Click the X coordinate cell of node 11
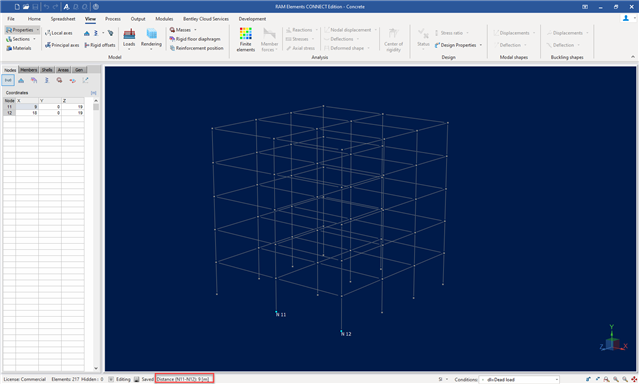The width and height of the screenshot is (639, 384). pos(27,106)
